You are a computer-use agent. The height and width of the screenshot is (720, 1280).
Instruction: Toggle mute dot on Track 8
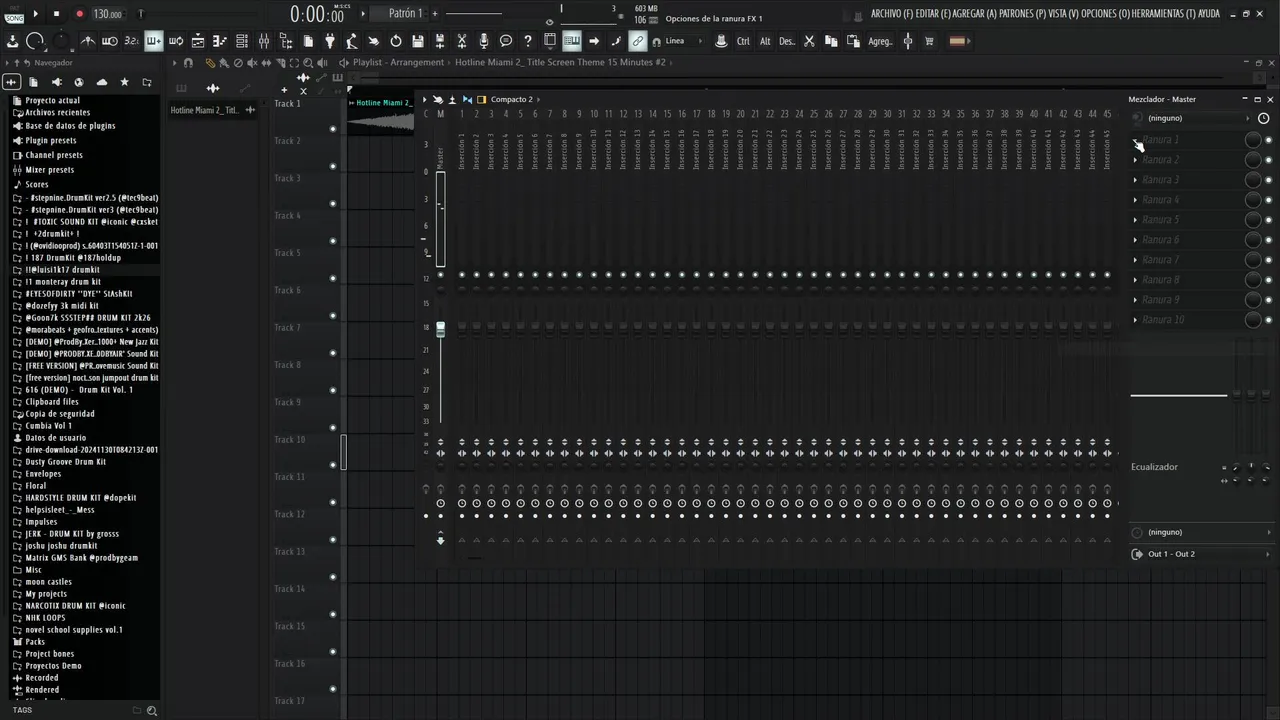click(x=333, y=390)
